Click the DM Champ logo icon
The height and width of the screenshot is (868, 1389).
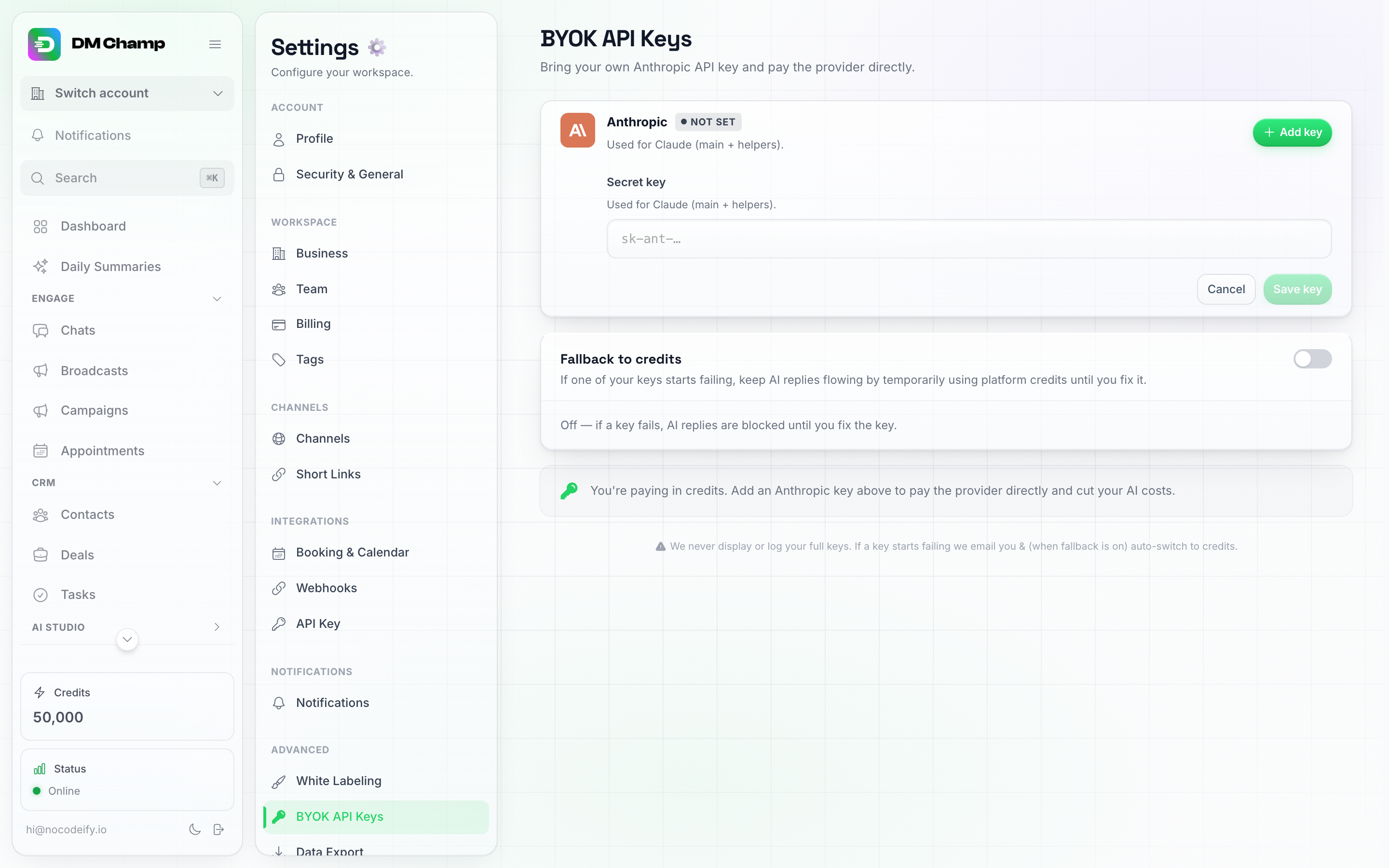pyautogui.click(x=44, y=44)
